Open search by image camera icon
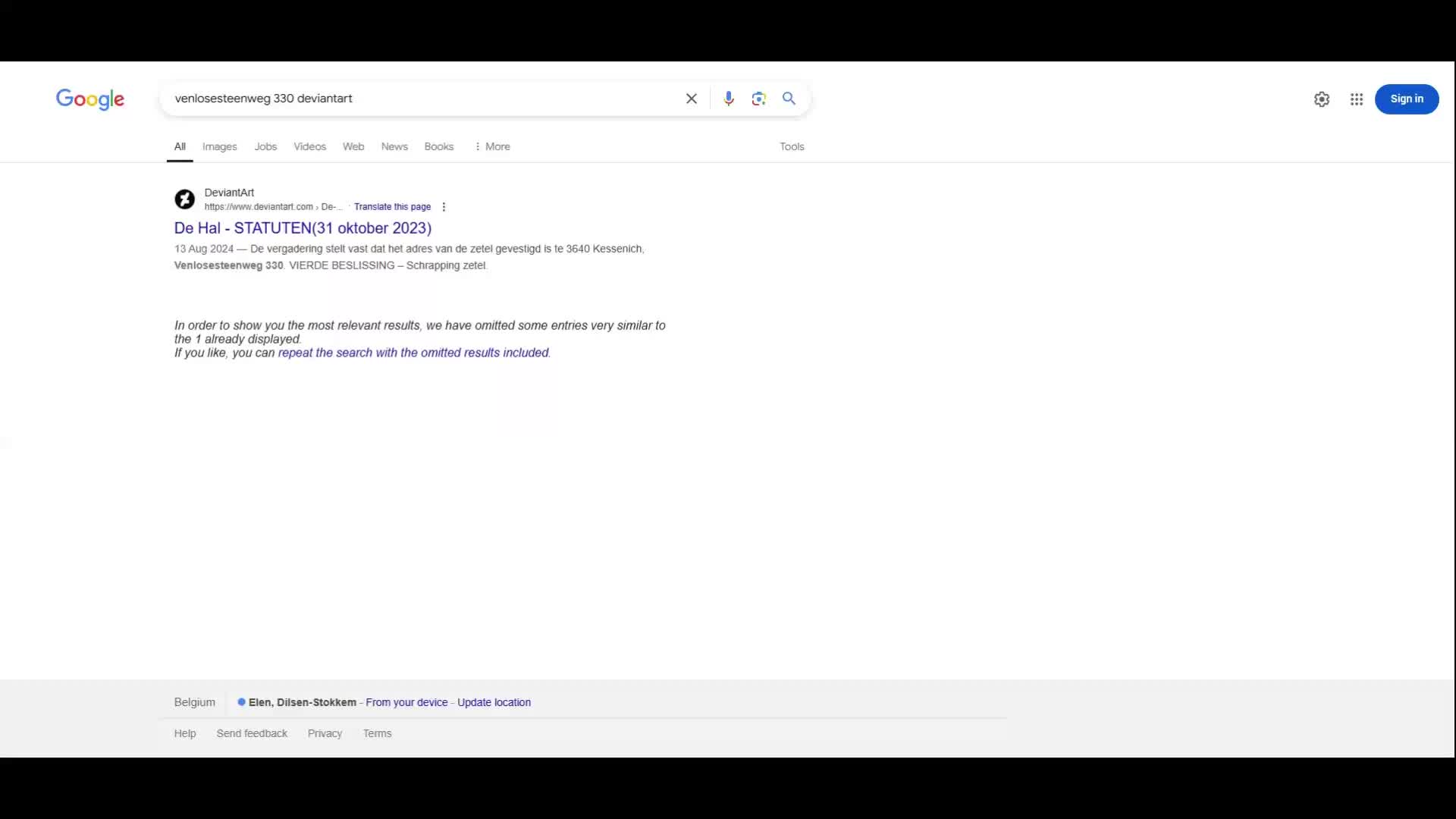The image size is (1456, 819). [759, 99]
